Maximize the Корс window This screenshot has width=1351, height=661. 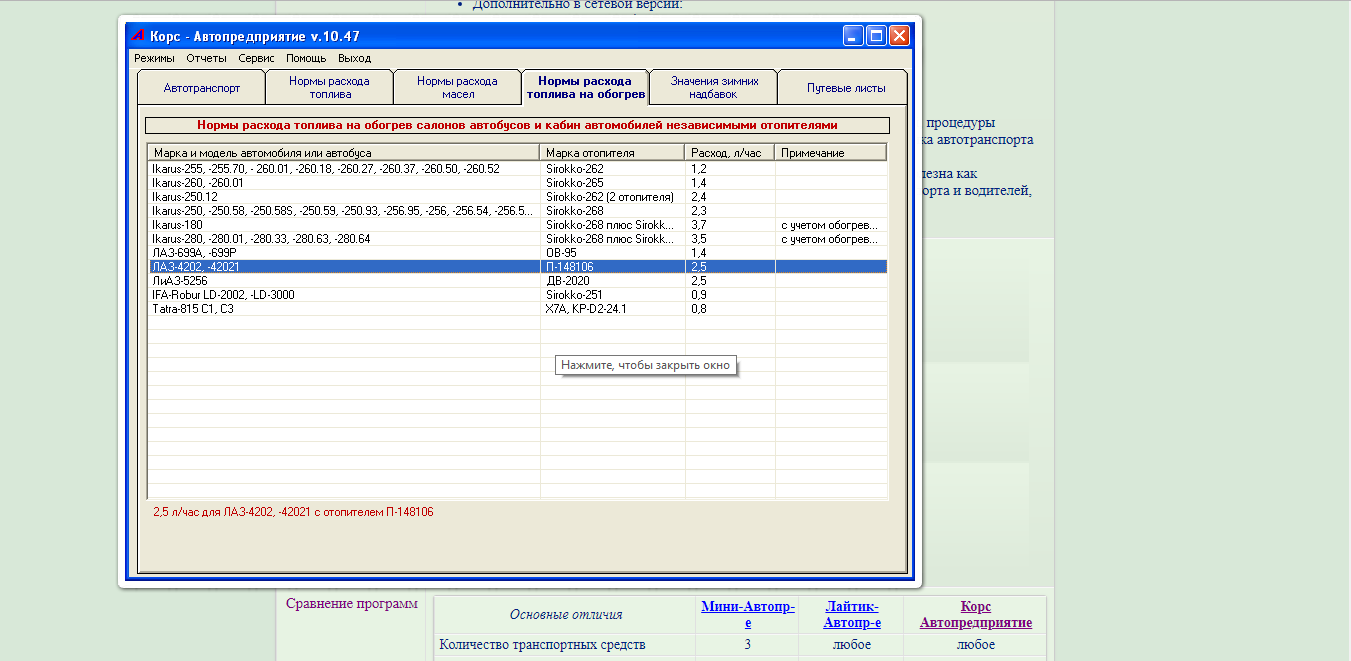pos(876,36)
